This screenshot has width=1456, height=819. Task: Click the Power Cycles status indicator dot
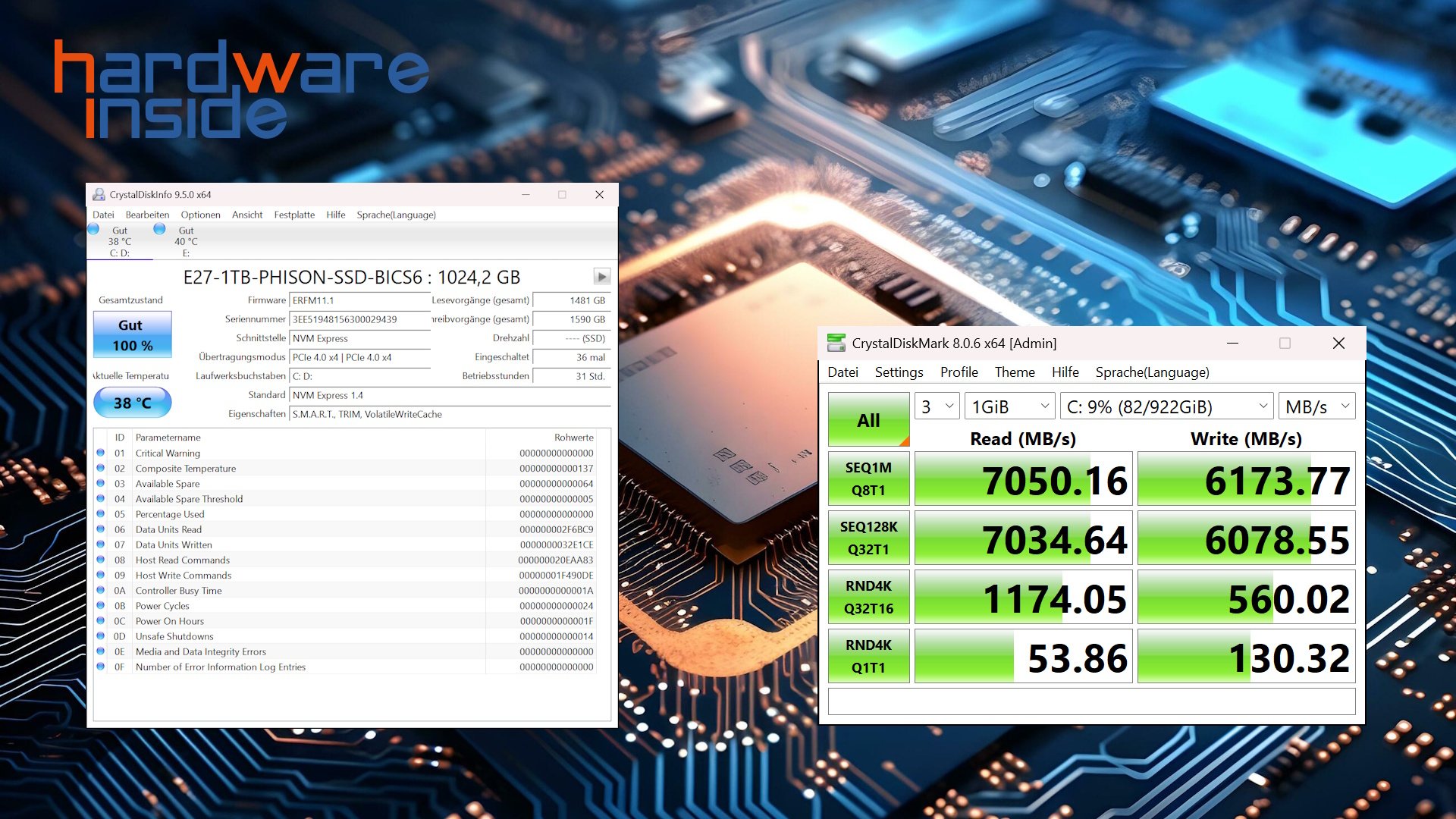[100, 606]
